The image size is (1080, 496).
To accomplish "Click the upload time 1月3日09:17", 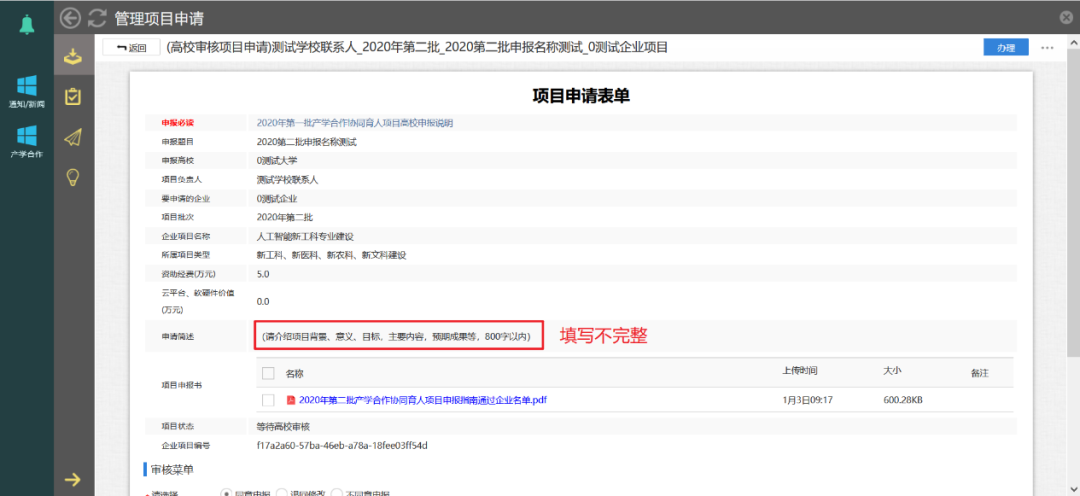I will point(808,400).
